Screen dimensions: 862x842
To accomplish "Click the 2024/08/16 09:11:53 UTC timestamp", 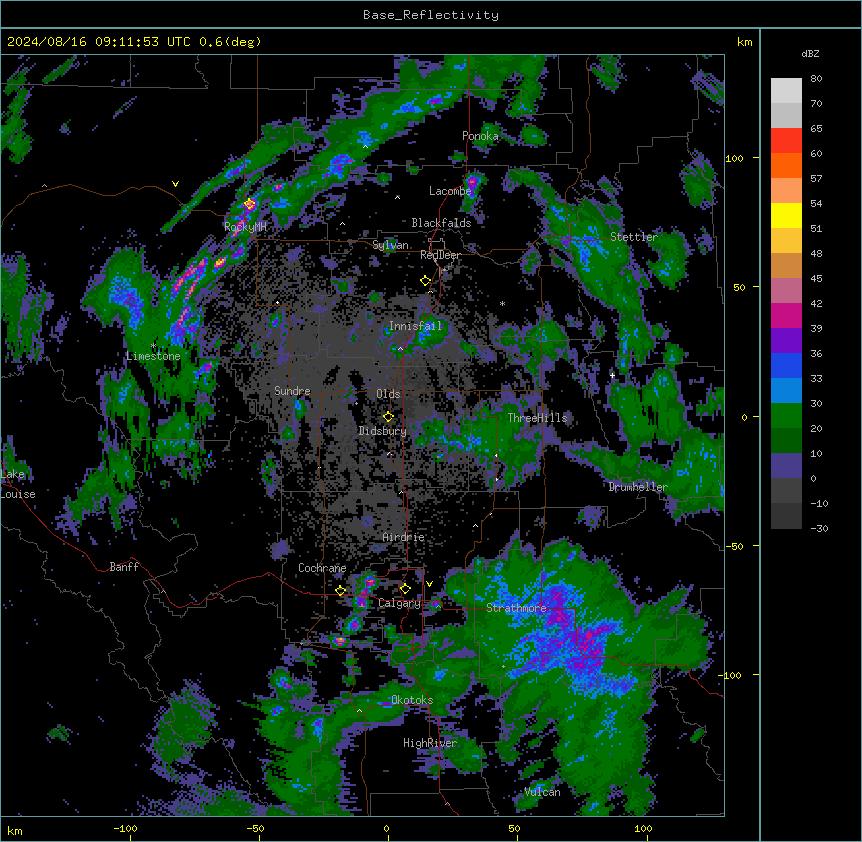I will 99,42.
